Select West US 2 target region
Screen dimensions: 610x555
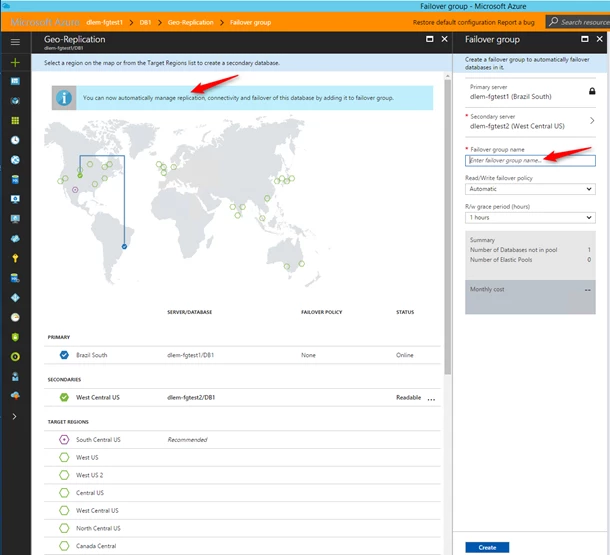[64, 475]
